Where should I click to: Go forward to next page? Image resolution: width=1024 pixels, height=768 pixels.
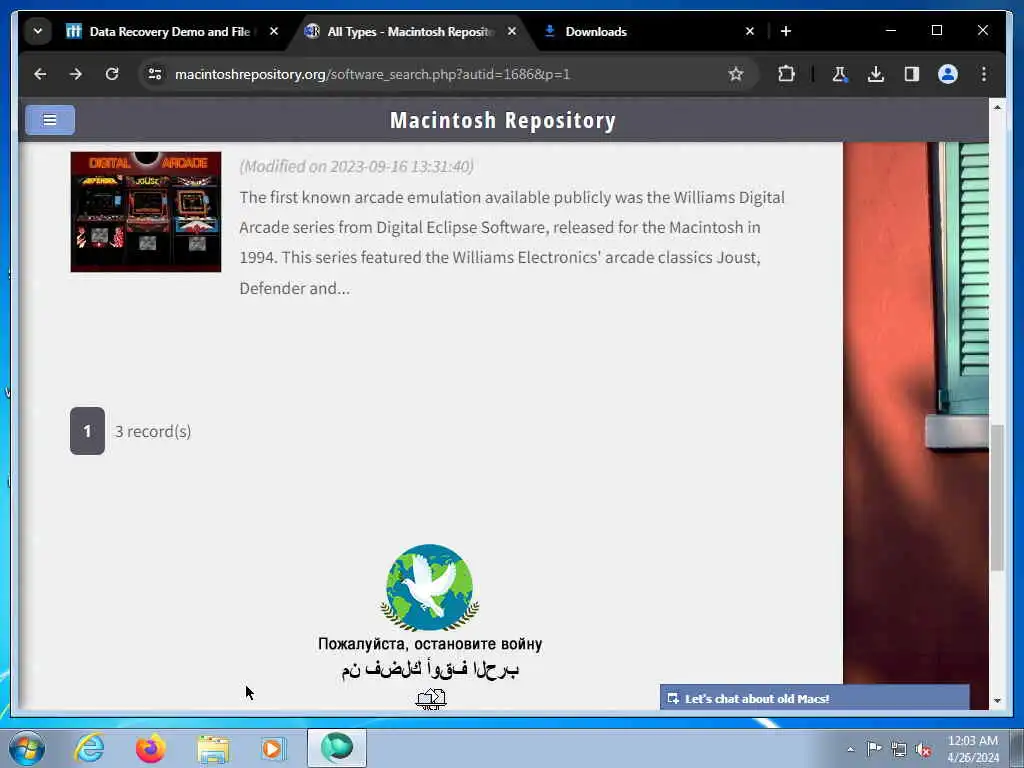pyautogui.click(x=76, y=74)
